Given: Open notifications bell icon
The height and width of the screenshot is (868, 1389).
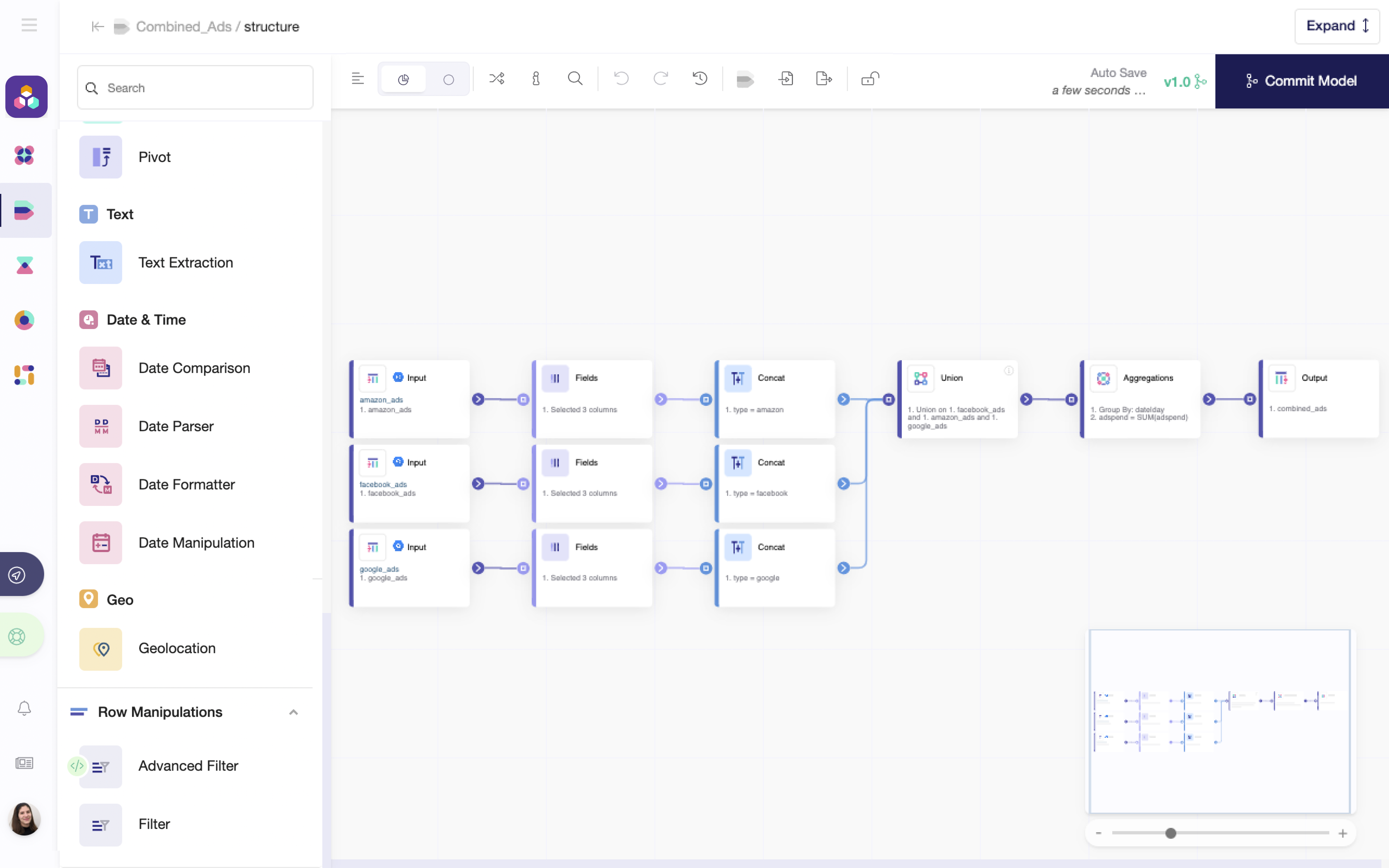Looking at the screenshot, I should (x=24, y=708).
